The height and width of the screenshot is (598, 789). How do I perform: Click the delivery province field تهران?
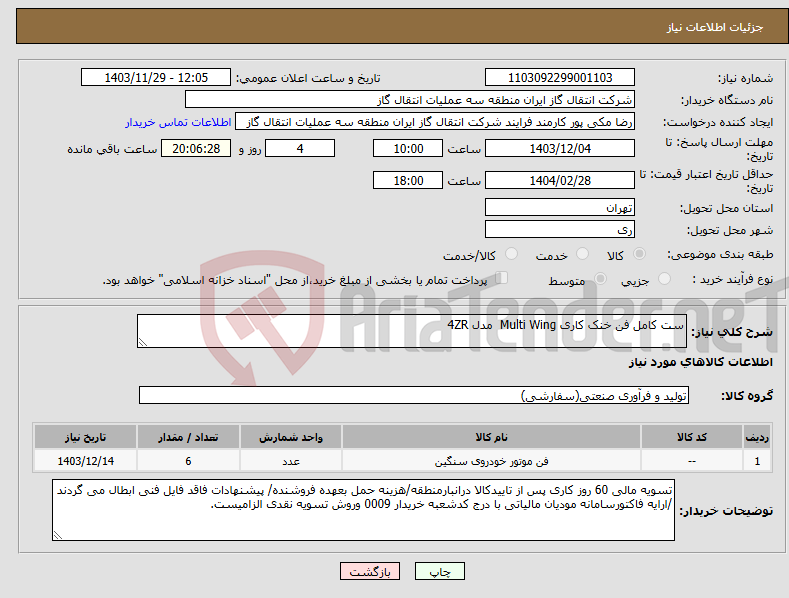560,207
